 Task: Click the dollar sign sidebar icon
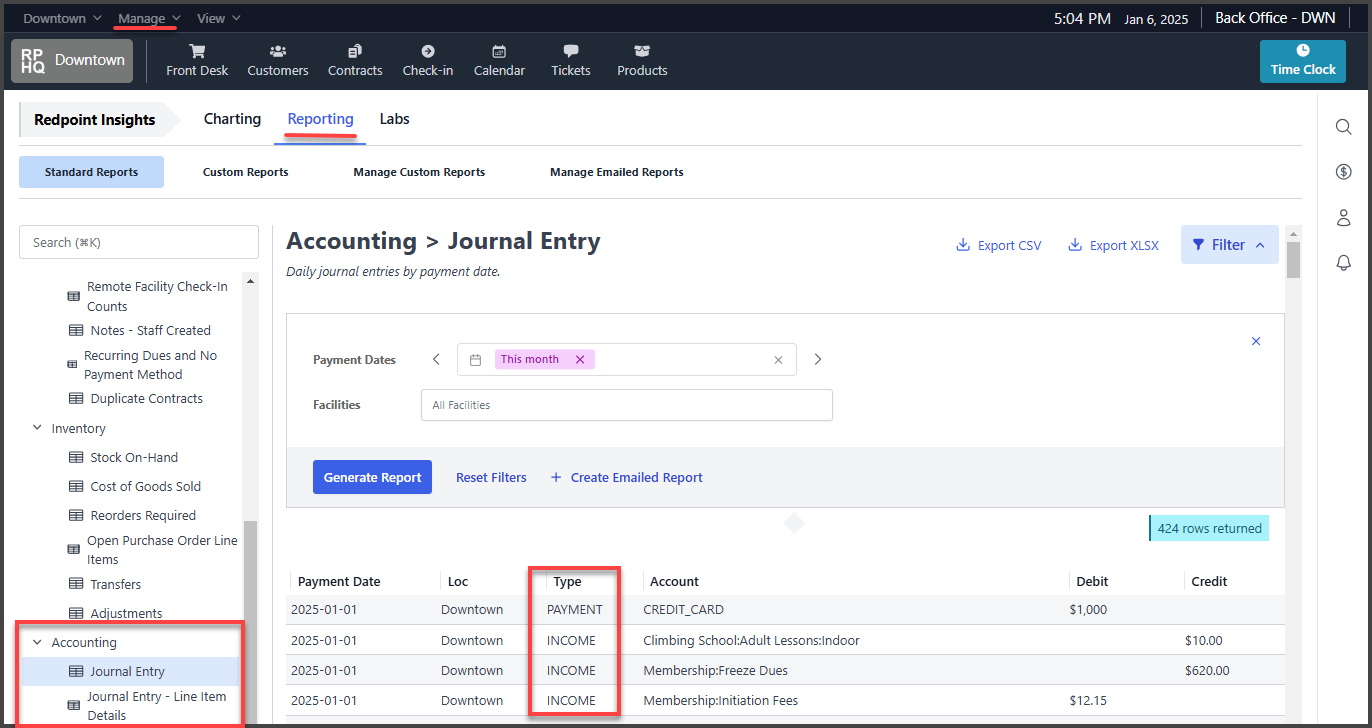pyautogui.click(x=1344, y=172)
